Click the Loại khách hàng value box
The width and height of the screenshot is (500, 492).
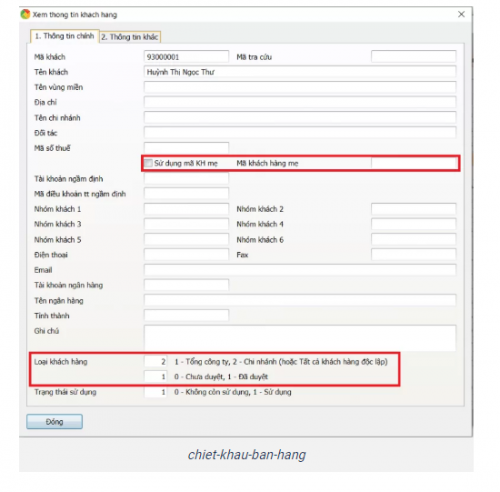155,362
